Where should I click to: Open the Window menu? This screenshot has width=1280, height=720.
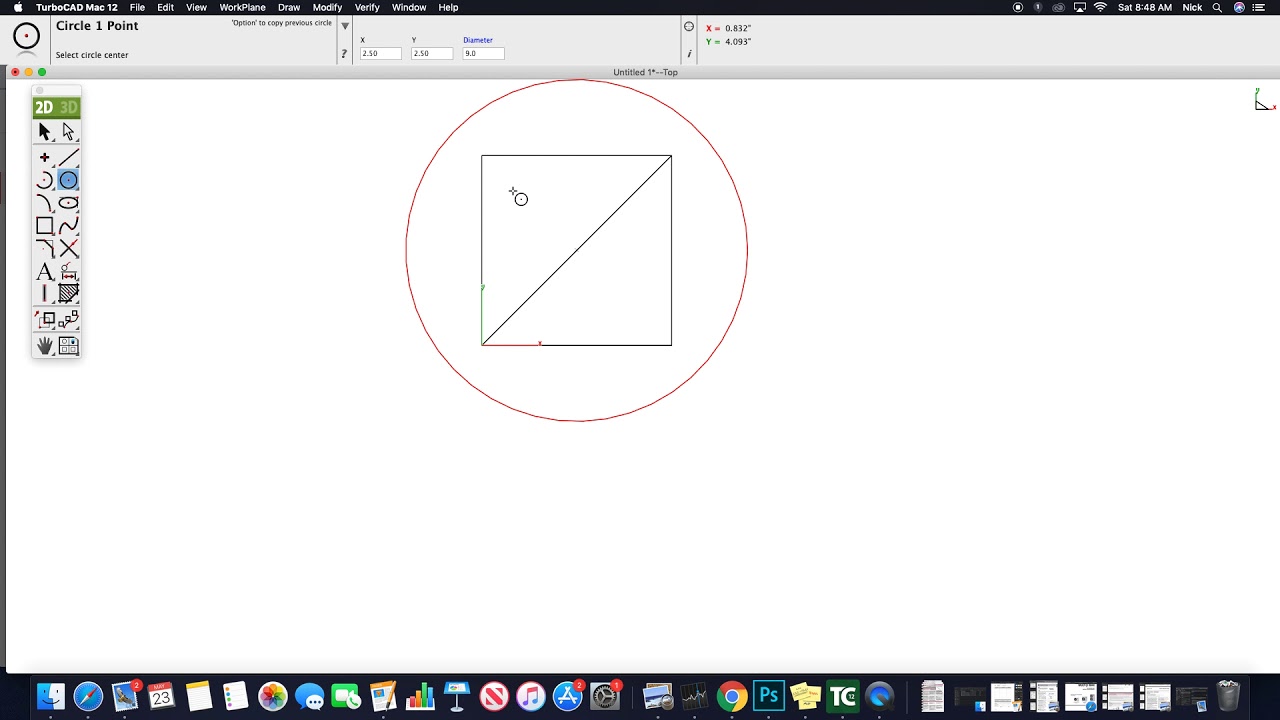[409, 7]
